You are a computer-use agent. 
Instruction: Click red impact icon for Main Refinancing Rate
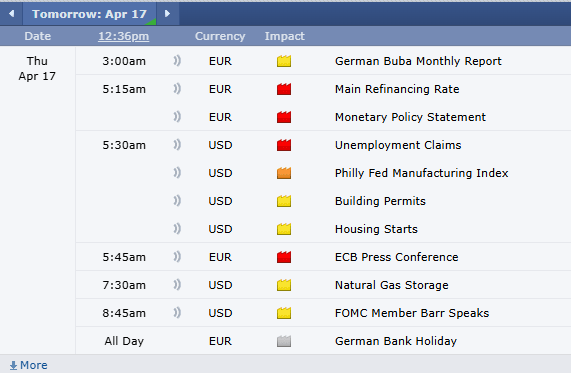tap(284, 89)
